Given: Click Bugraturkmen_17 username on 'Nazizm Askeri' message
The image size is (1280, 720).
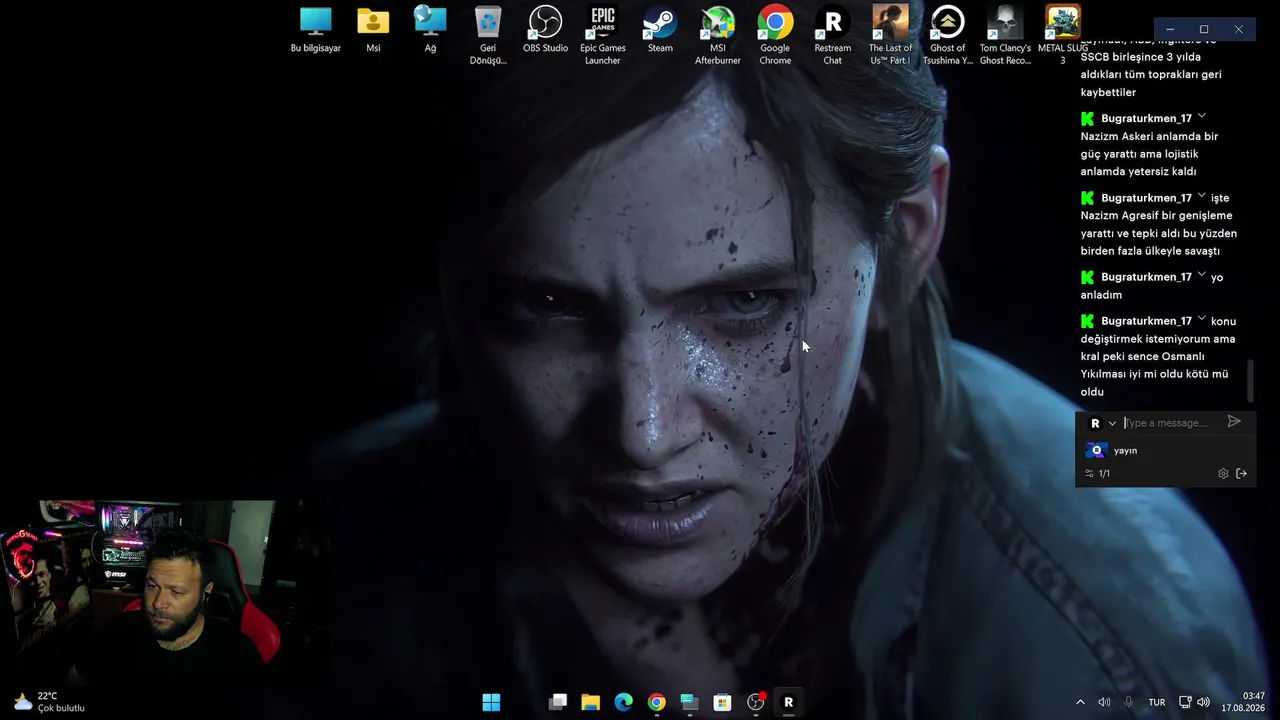Looking at the screenshot, I should pos(1146,119).
